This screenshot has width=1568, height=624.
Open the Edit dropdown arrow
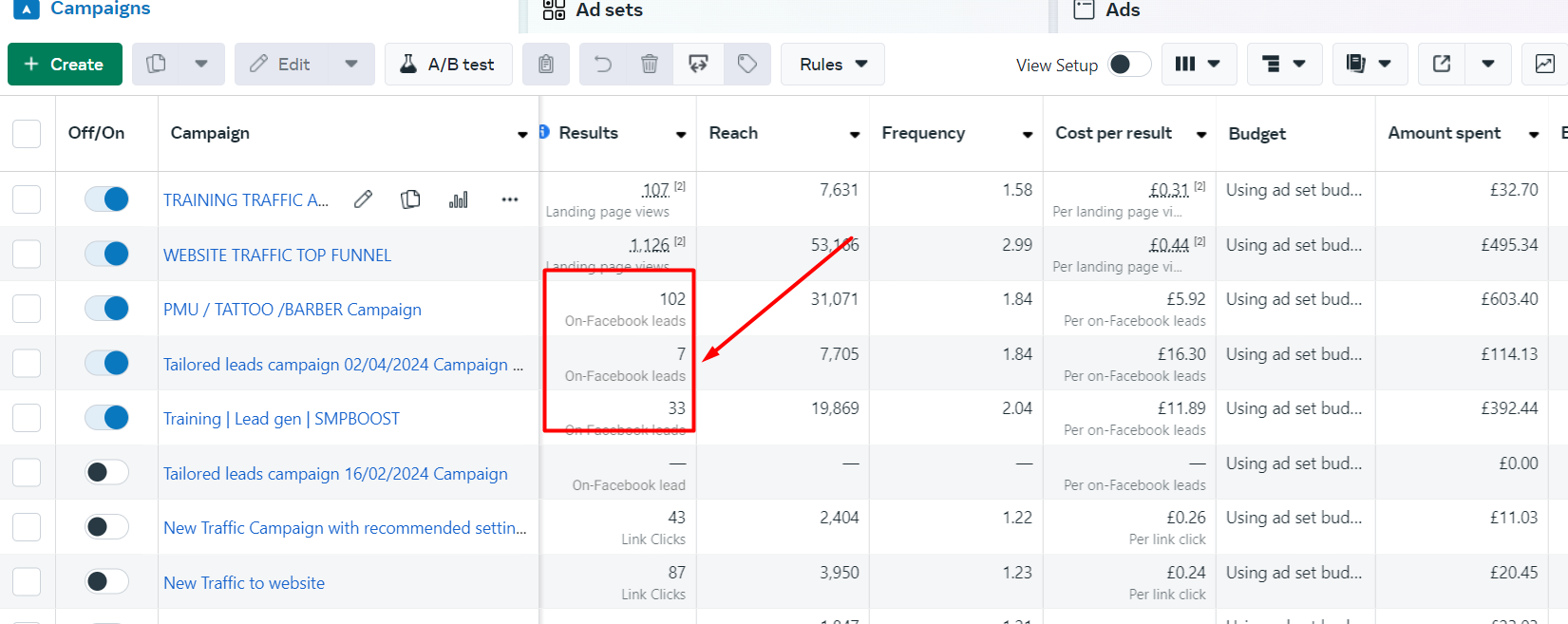click(x=351, y=64)
